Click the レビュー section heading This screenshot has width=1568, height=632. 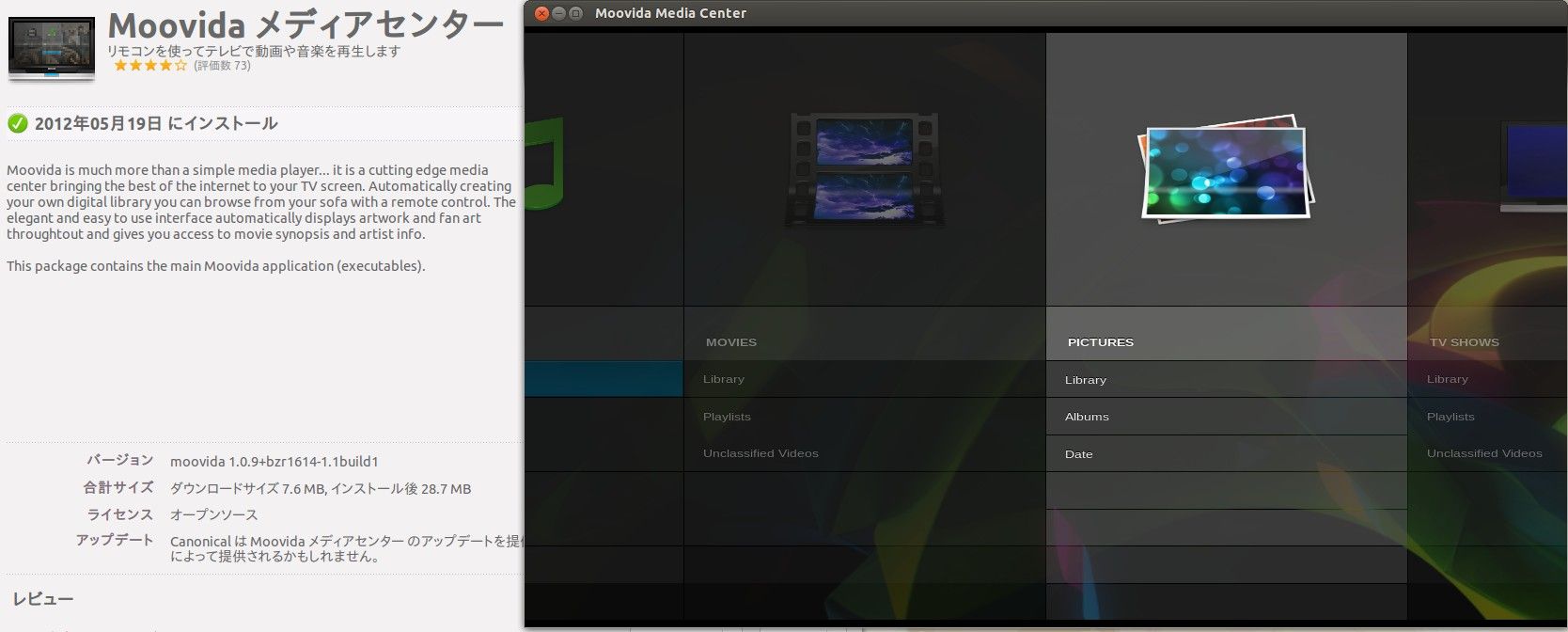43,599
